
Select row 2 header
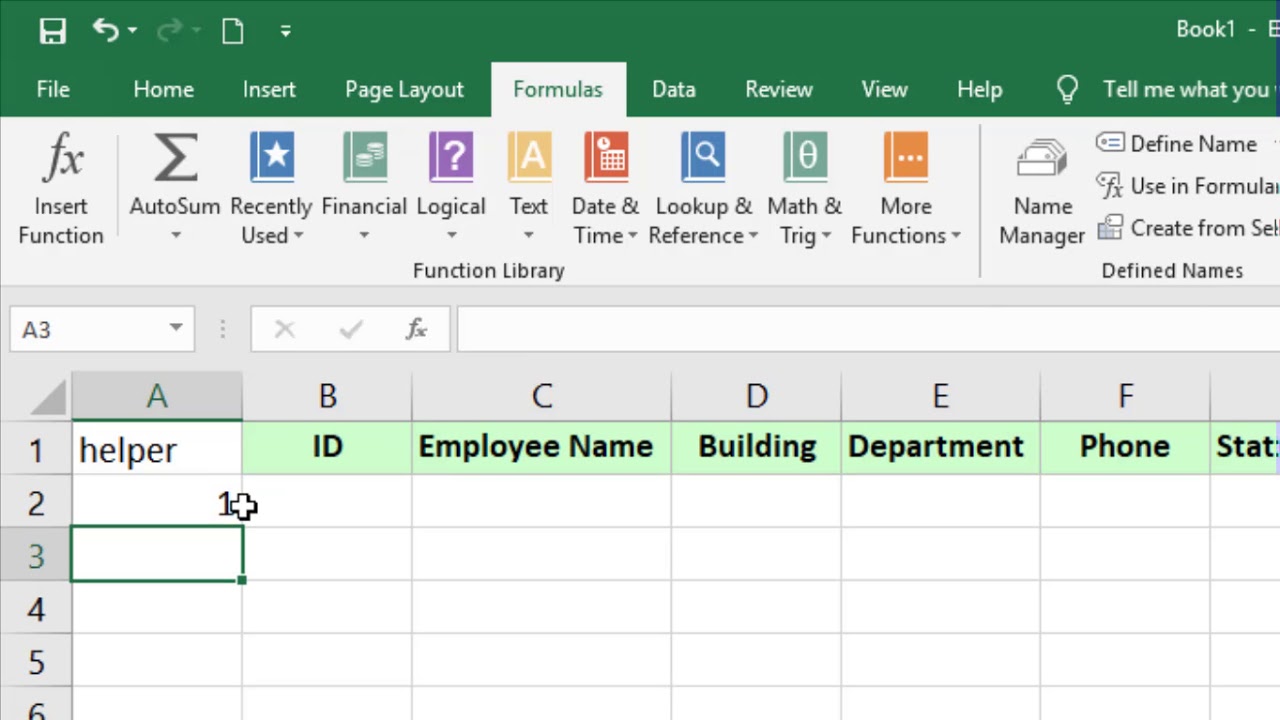pos(36,502)
